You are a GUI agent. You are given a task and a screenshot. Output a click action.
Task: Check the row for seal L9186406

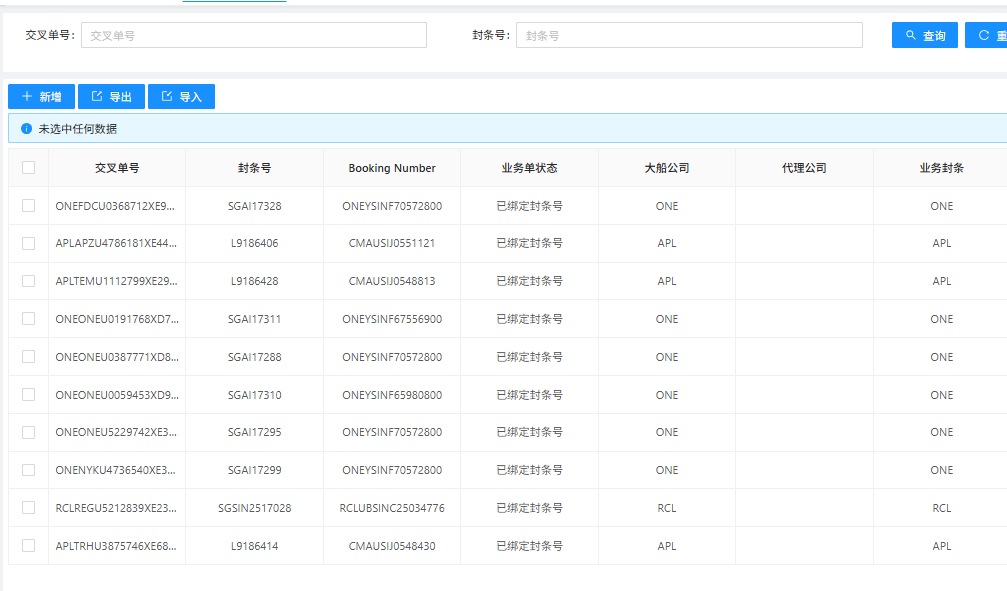coord(28,243)
